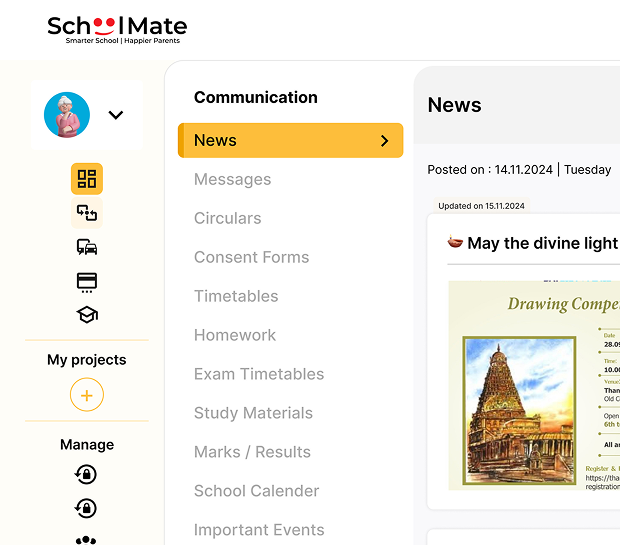
Task: Click the 'Communication' panel heading
Action: pos(256,97)
